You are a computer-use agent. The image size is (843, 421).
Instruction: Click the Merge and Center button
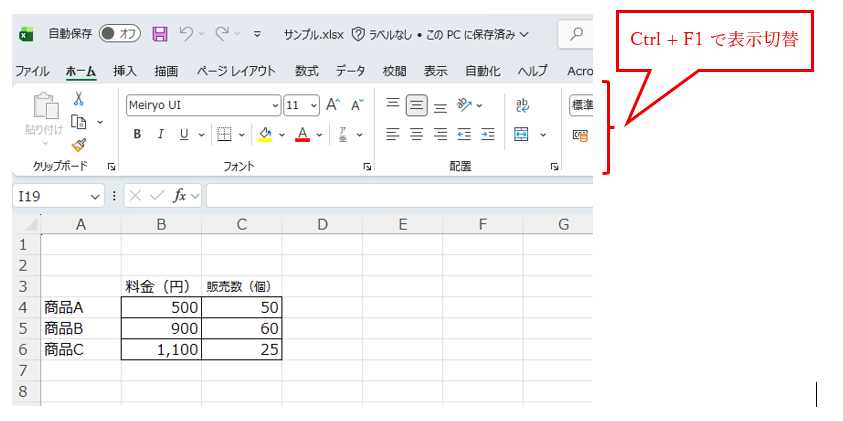(x=522, y=134)
